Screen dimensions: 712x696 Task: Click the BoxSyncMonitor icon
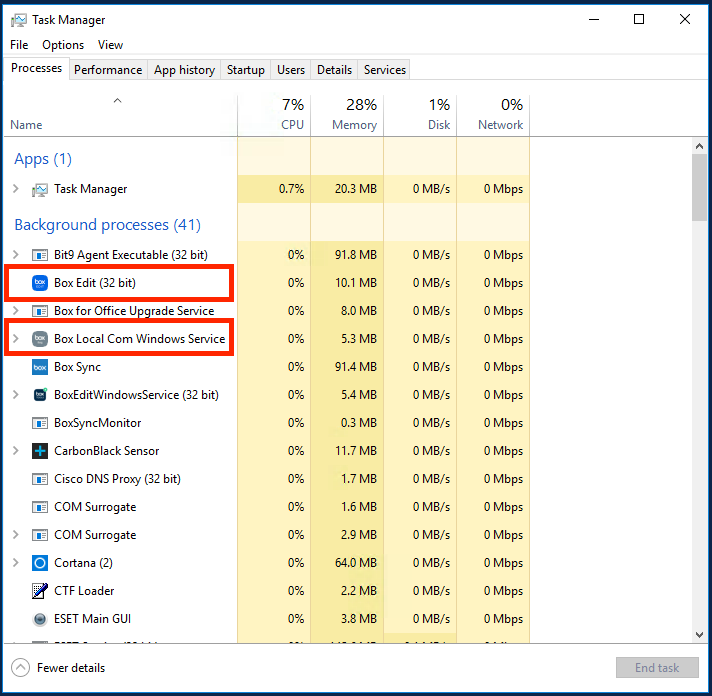pyautogui.click(x=40, y=423)
